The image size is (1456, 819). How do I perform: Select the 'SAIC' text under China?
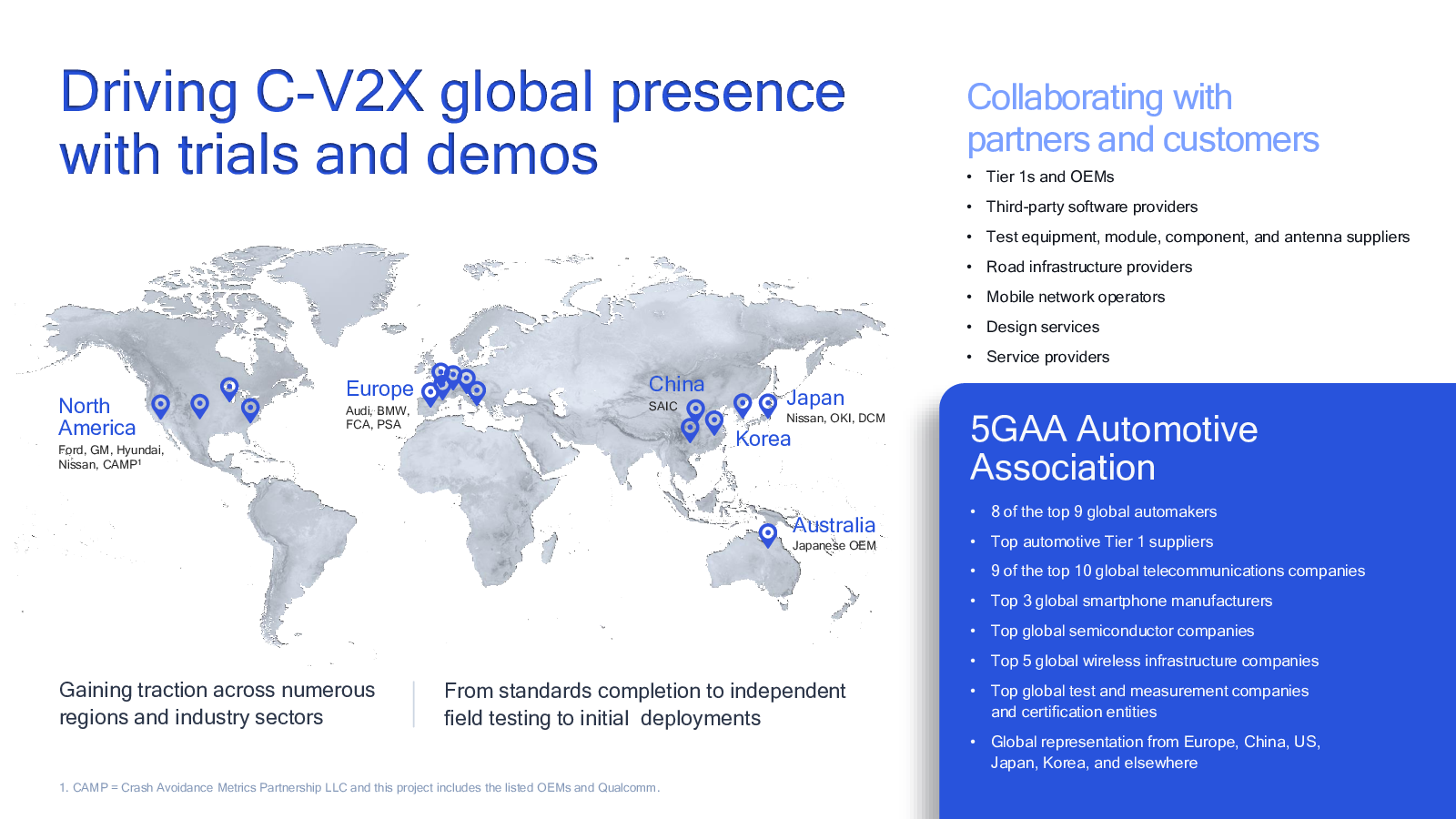663,406
